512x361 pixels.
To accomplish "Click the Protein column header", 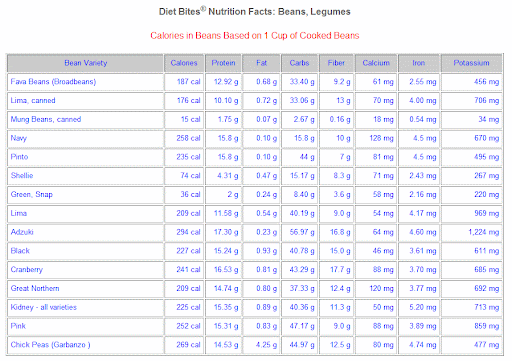I will tap(223, 63).
